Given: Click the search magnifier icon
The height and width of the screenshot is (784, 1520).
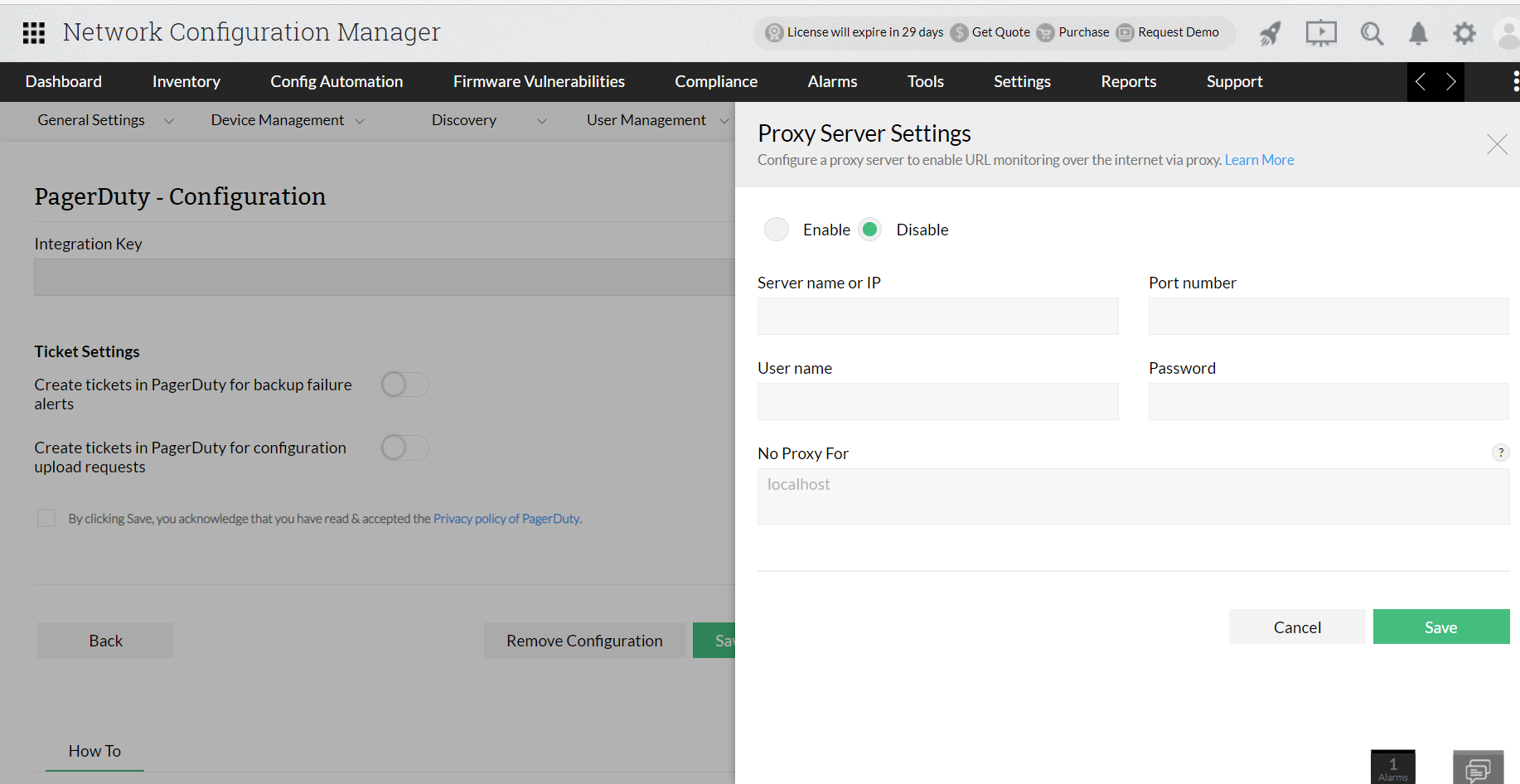Looking at the screenshot, I should [x=1372, y=33].
